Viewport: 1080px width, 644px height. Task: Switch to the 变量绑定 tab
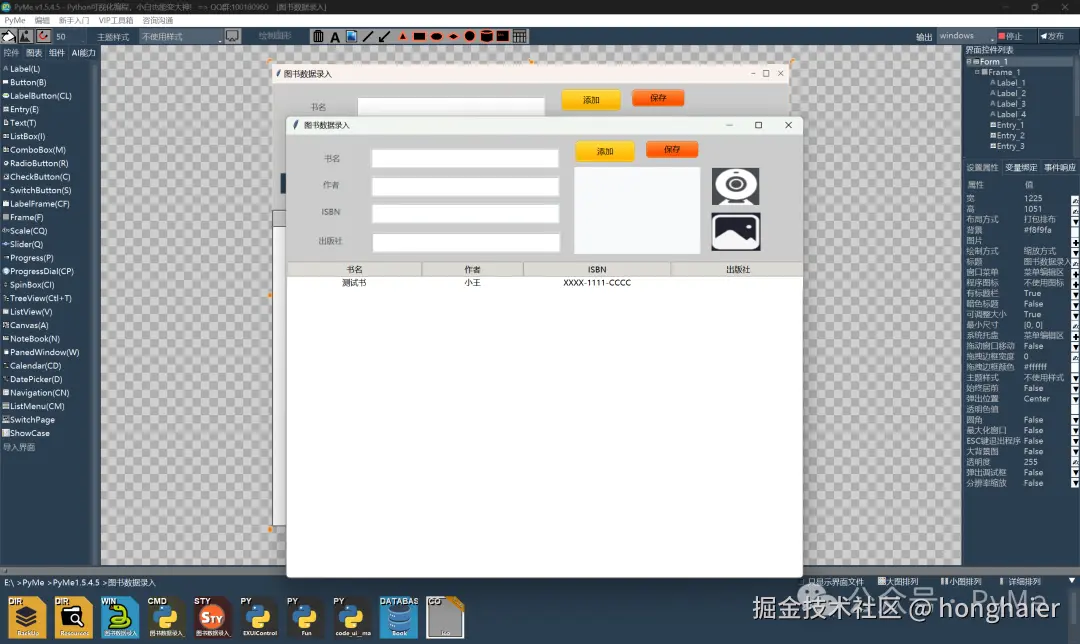(1021, 167)
